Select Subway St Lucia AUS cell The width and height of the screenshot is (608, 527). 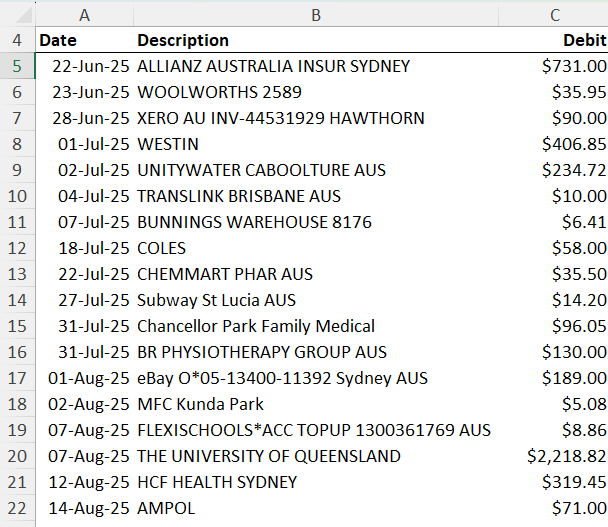tap(316, 300)
